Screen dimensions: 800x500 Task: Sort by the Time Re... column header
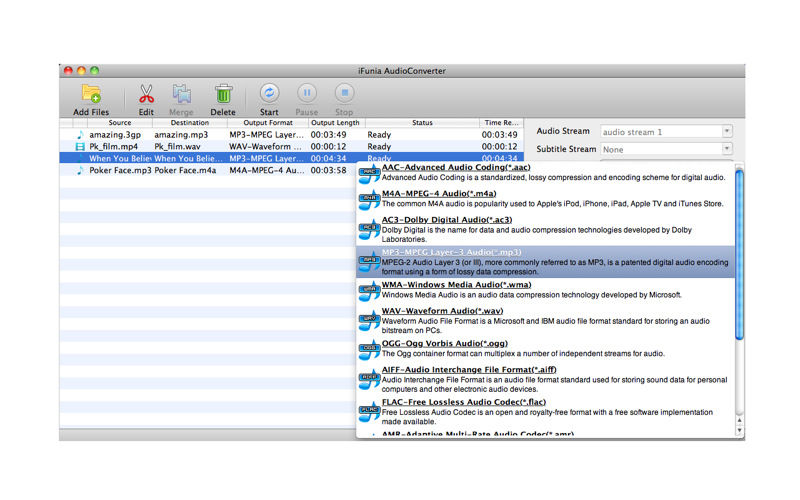coord(501,123)
